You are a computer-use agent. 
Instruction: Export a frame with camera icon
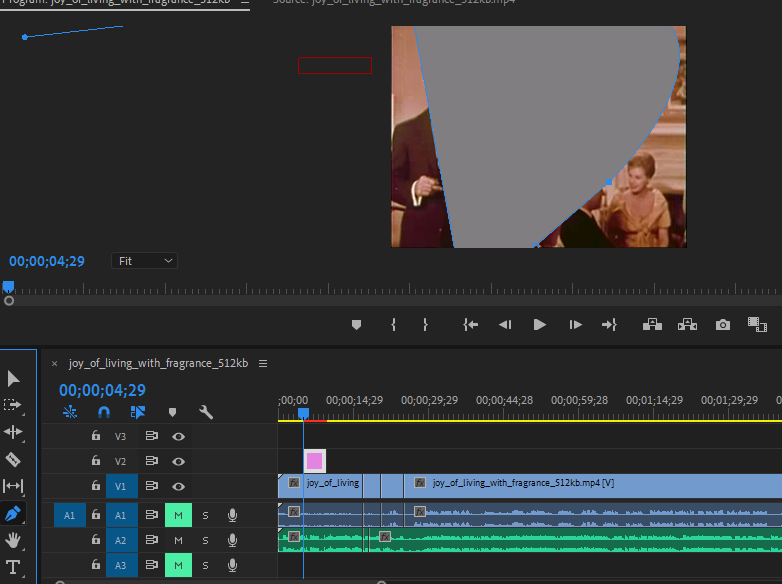pos(723,325)
